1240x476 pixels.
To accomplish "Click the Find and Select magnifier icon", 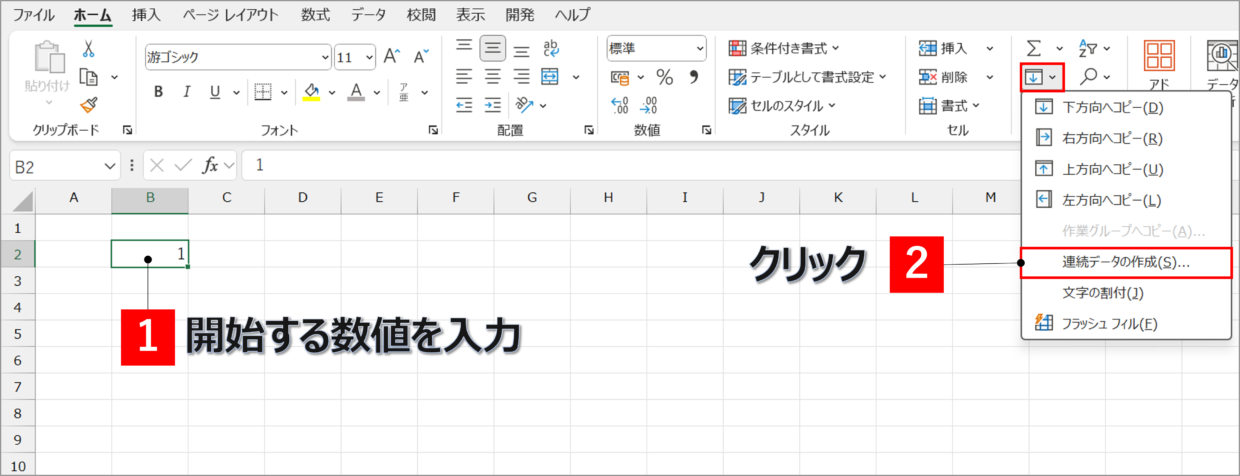I will 1089,76.
